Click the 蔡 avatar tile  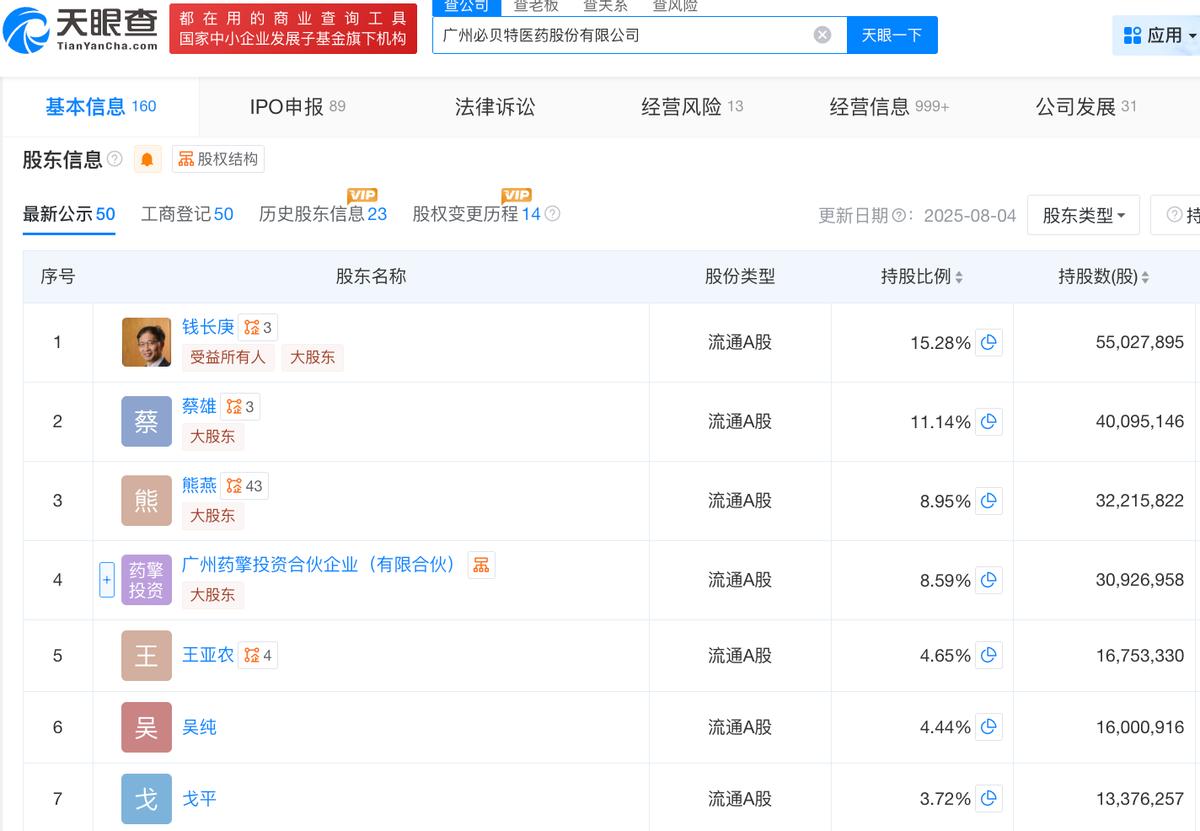(x=146, y=421)
